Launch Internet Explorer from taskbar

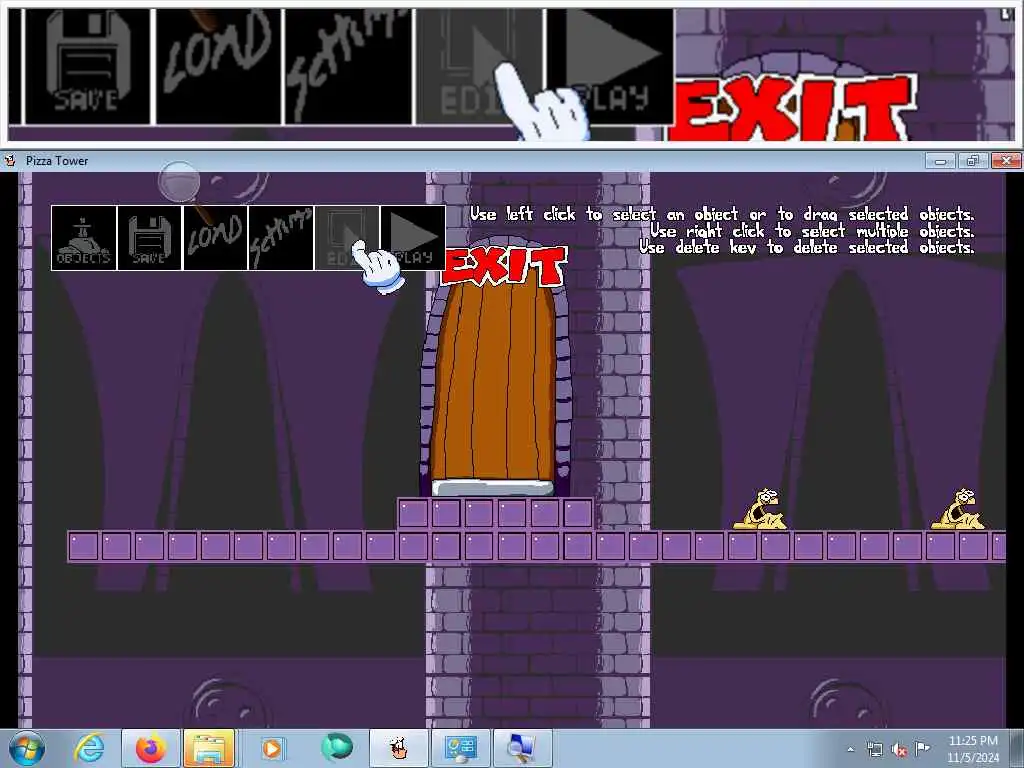pos(89,748)
